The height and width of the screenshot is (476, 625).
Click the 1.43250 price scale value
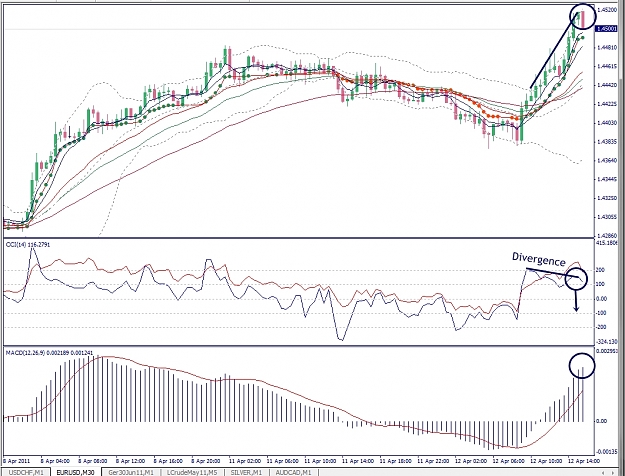[606, 198]
